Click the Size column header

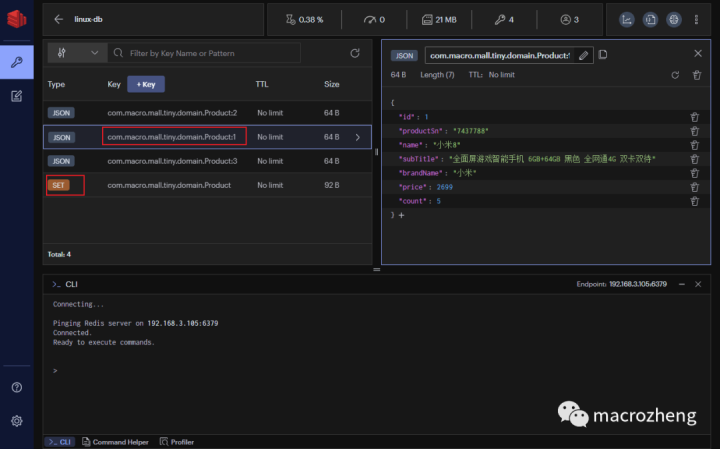(x=332, y=84)
